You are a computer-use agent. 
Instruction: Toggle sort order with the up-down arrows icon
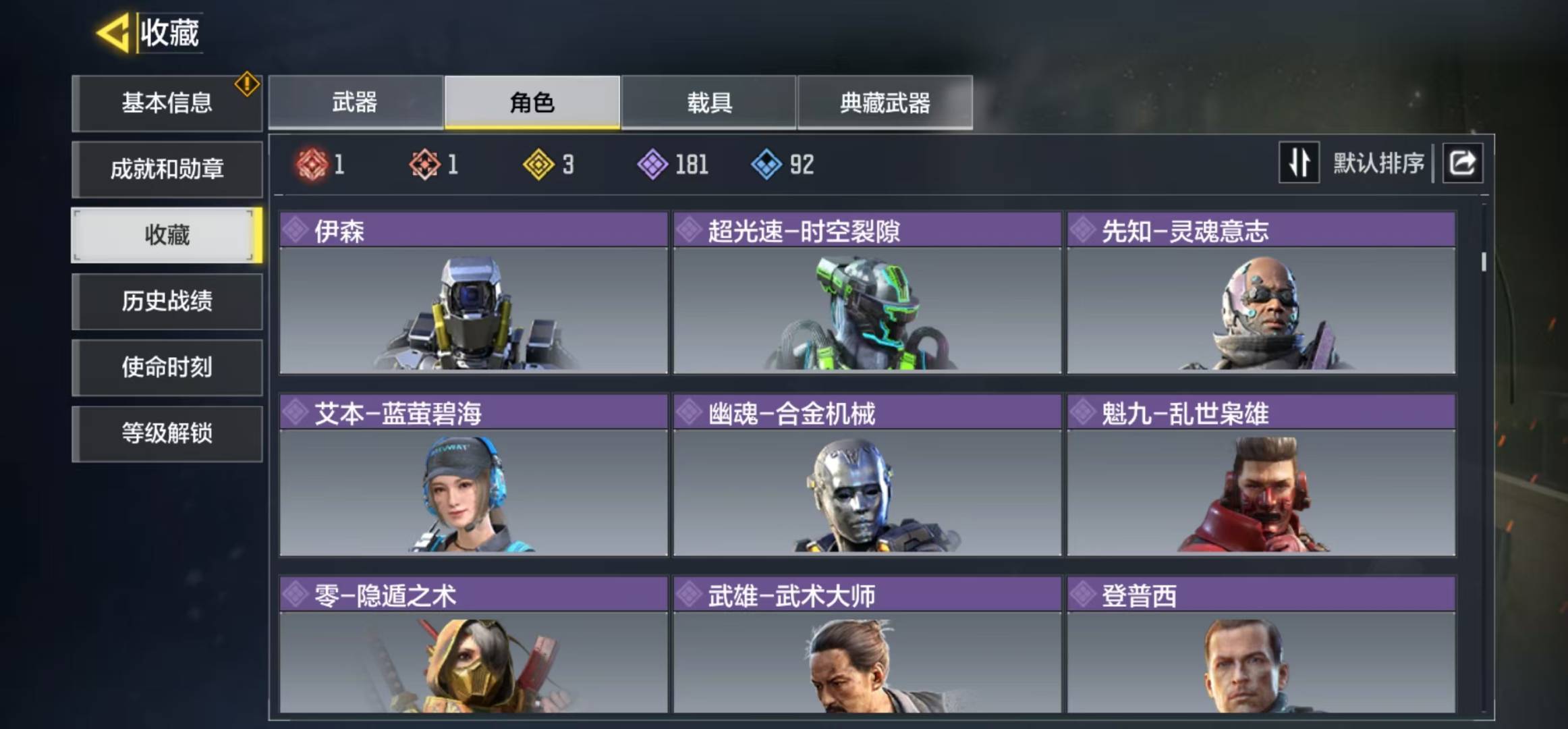pos(1299,163)
